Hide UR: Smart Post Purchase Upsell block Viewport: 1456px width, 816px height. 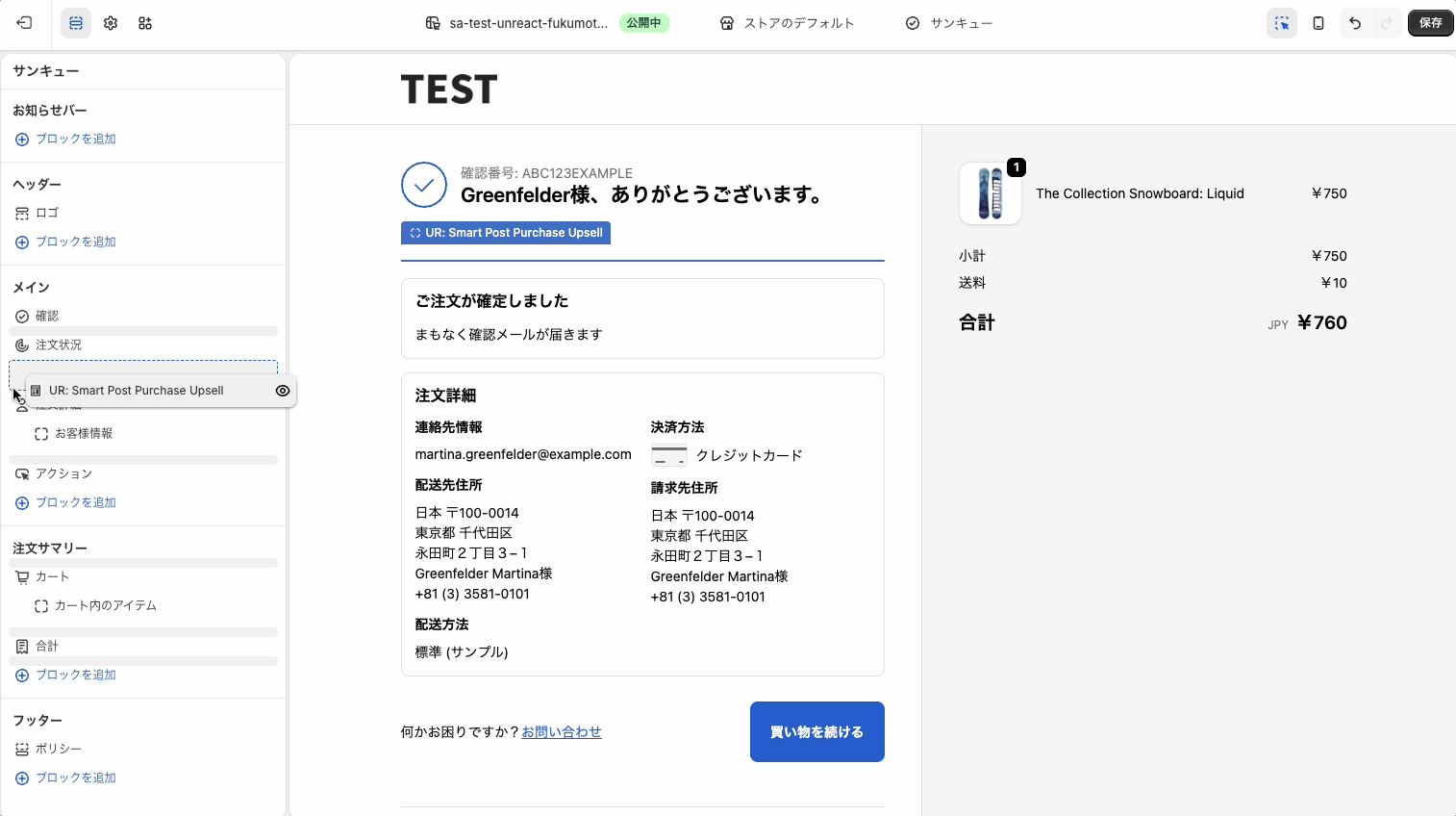(283, 391)
